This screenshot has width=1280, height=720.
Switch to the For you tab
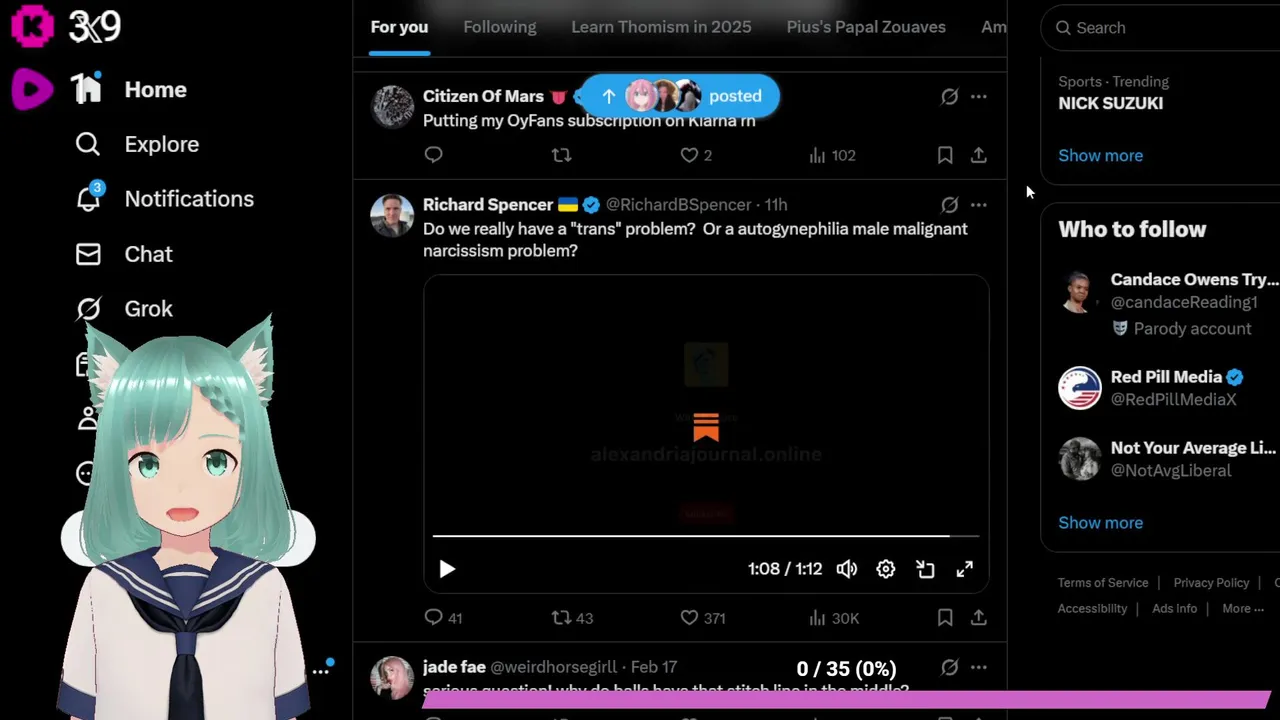pyautogui.click(x=399, y=28)
